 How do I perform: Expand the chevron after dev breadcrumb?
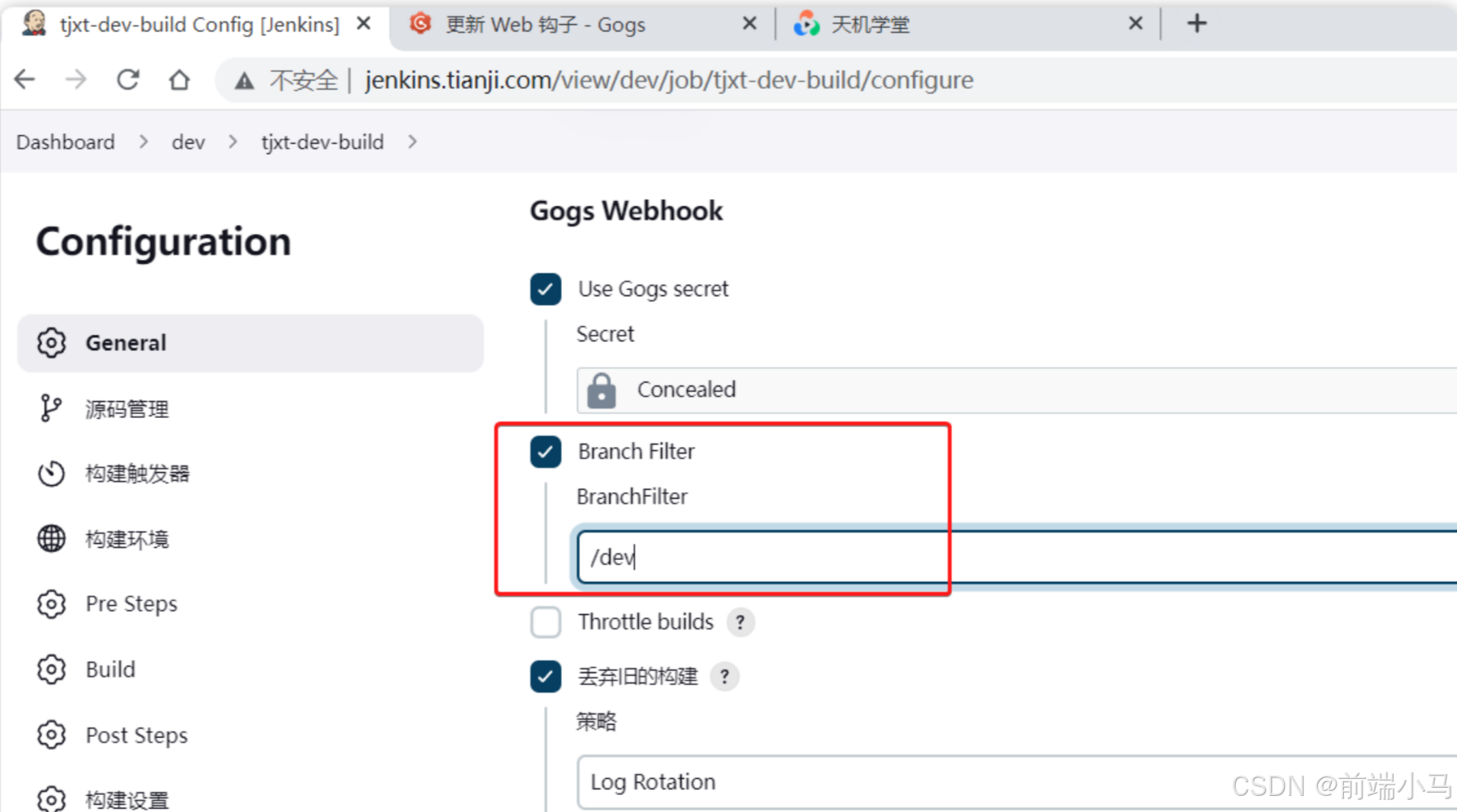[233, 142]
